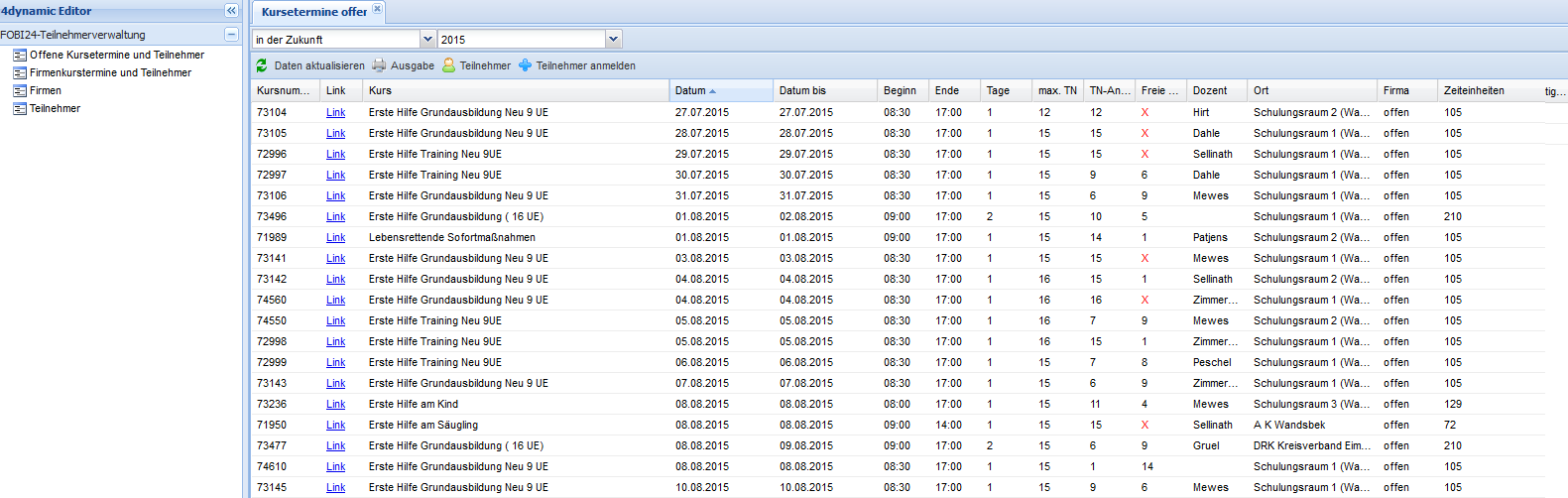Click the Ausgabe printer icon

pos(379,65)
